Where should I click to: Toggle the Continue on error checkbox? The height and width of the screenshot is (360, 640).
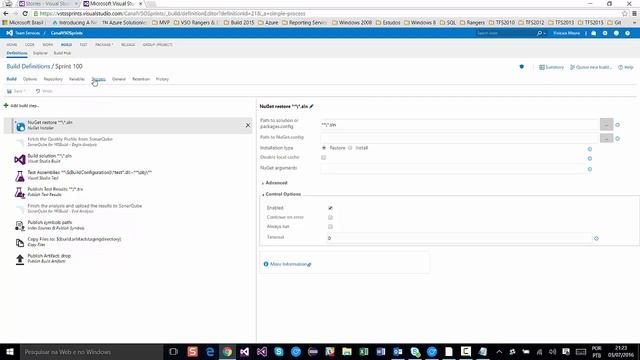[330, 217]
